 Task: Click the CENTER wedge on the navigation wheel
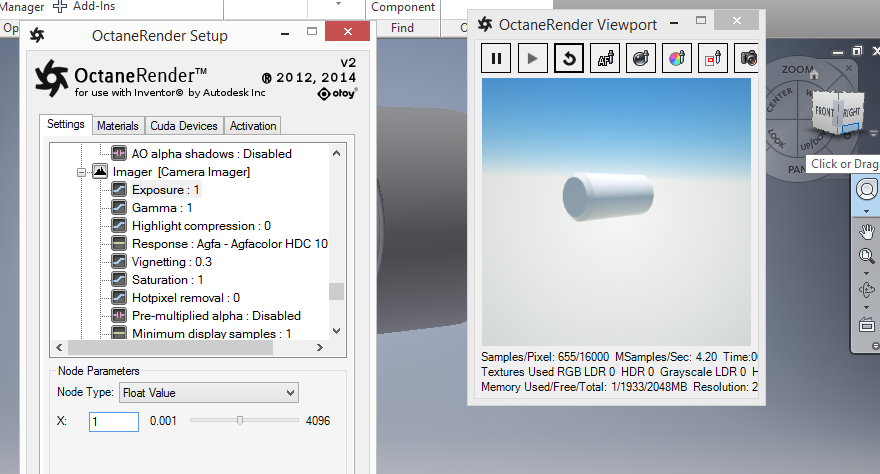click(780, 99)
